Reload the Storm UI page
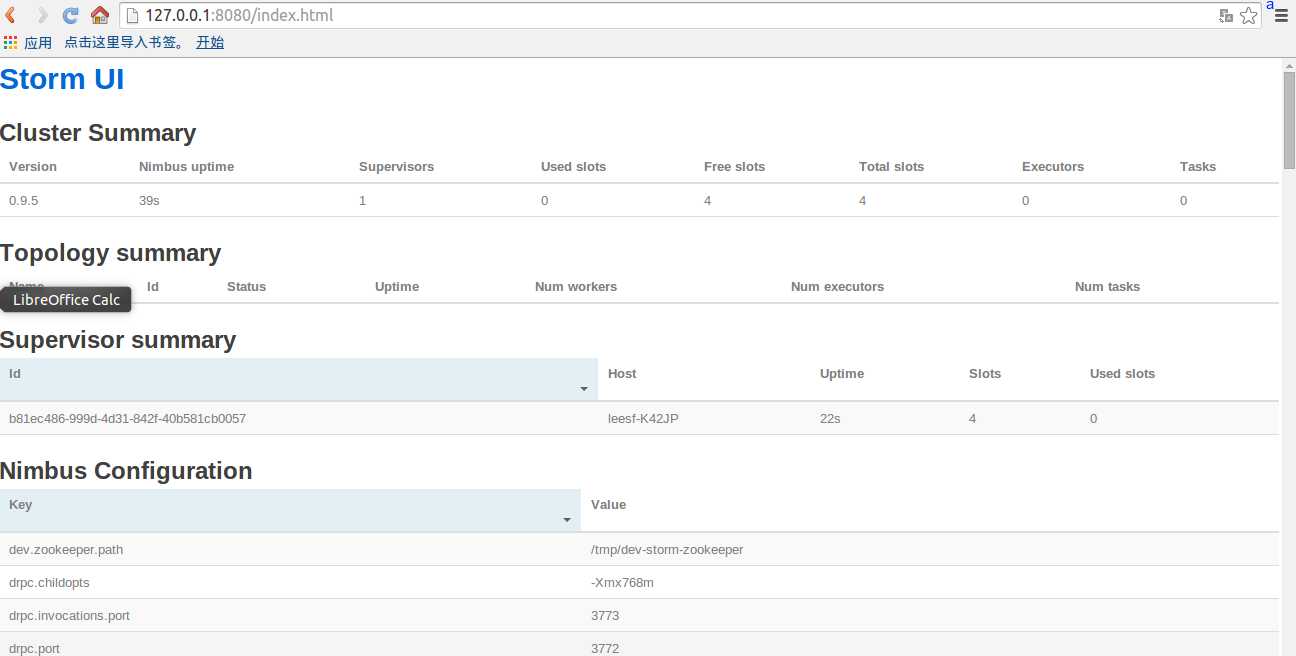Image resolution: width=1296 pixels, height=656 pixels. point(70,15)
